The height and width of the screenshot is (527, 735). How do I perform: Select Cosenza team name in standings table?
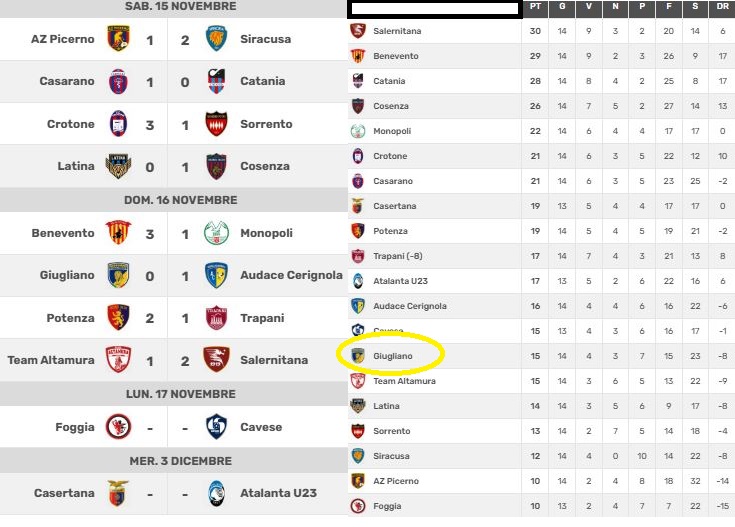point(391,106)
